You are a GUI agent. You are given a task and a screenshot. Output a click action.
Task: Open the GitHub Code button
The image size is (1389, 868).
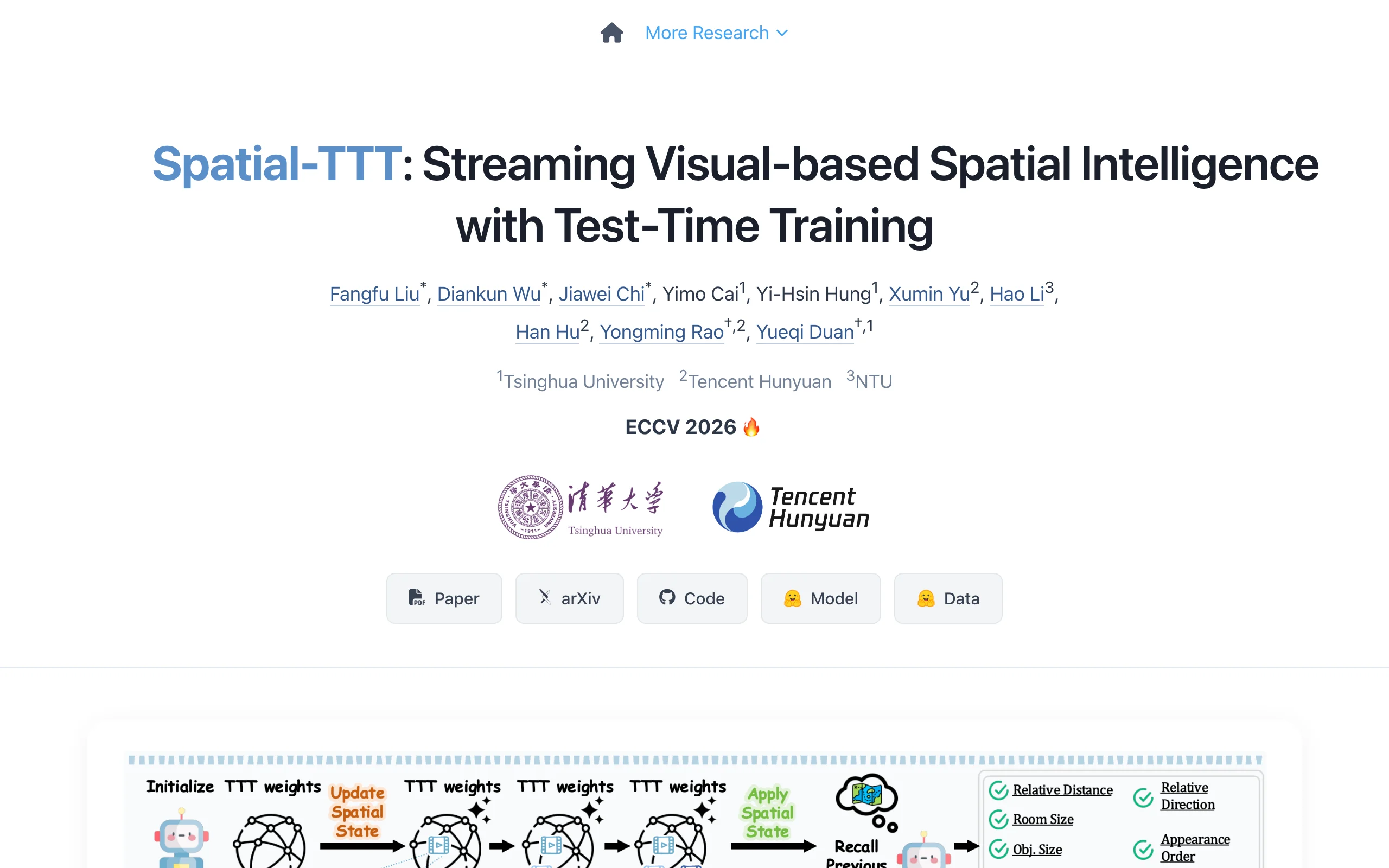[x=692, y=598]
